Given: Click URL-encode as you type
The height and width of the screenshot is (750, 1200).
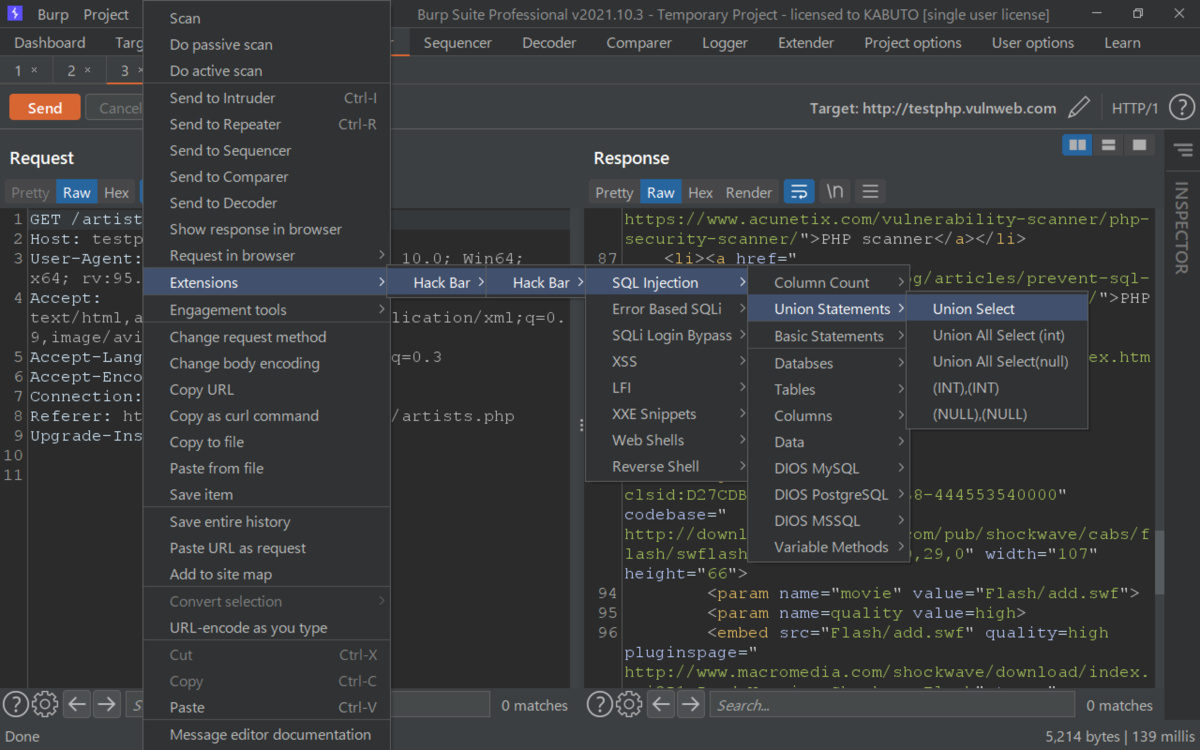Looking at the screenshot, I should tap(266, 628).
